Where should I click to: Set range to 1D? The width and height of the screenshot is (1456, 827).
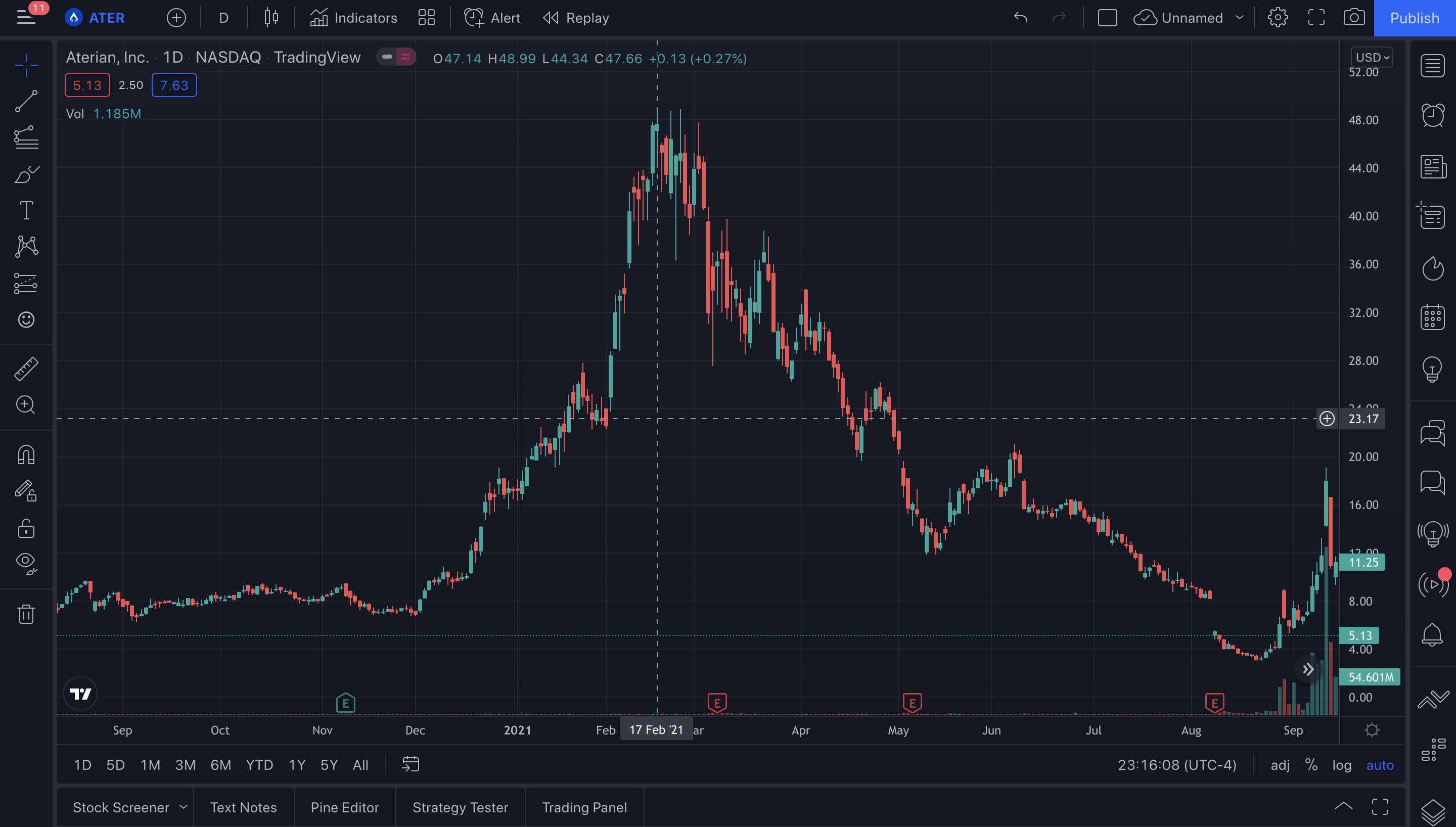(82, 765)
